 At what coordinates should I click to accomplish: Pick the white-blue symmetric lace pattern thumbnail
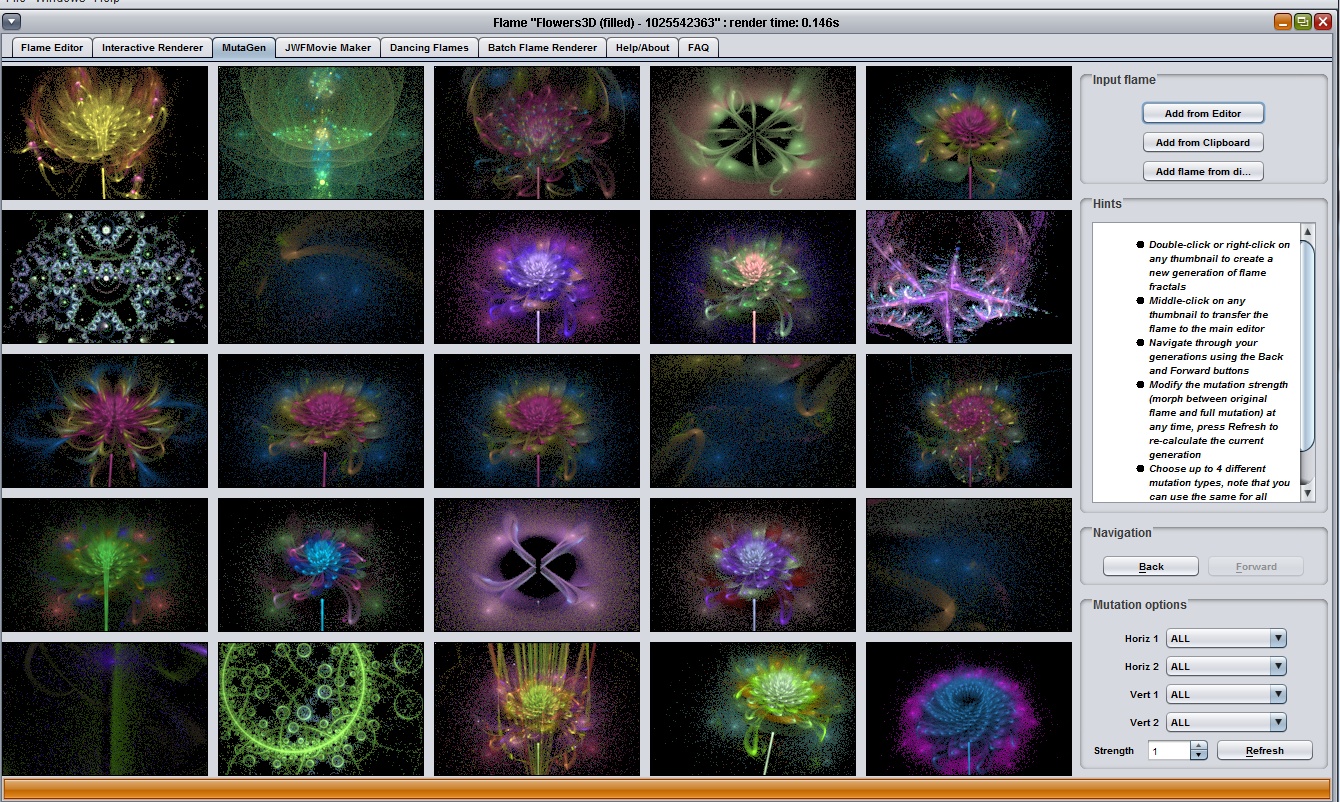[105, 277]
